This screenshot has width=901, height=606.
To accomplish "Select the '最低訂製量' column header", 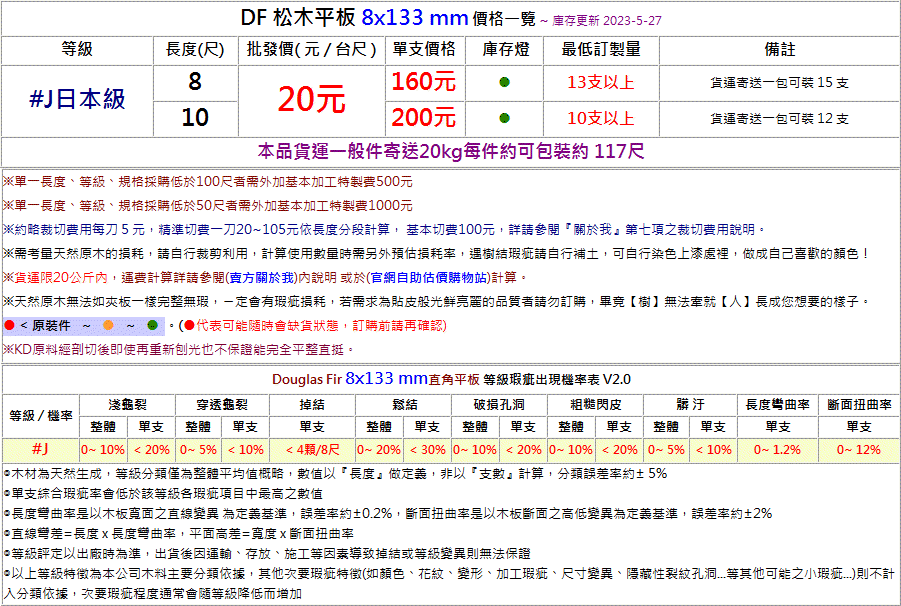I will coord(601,49).
